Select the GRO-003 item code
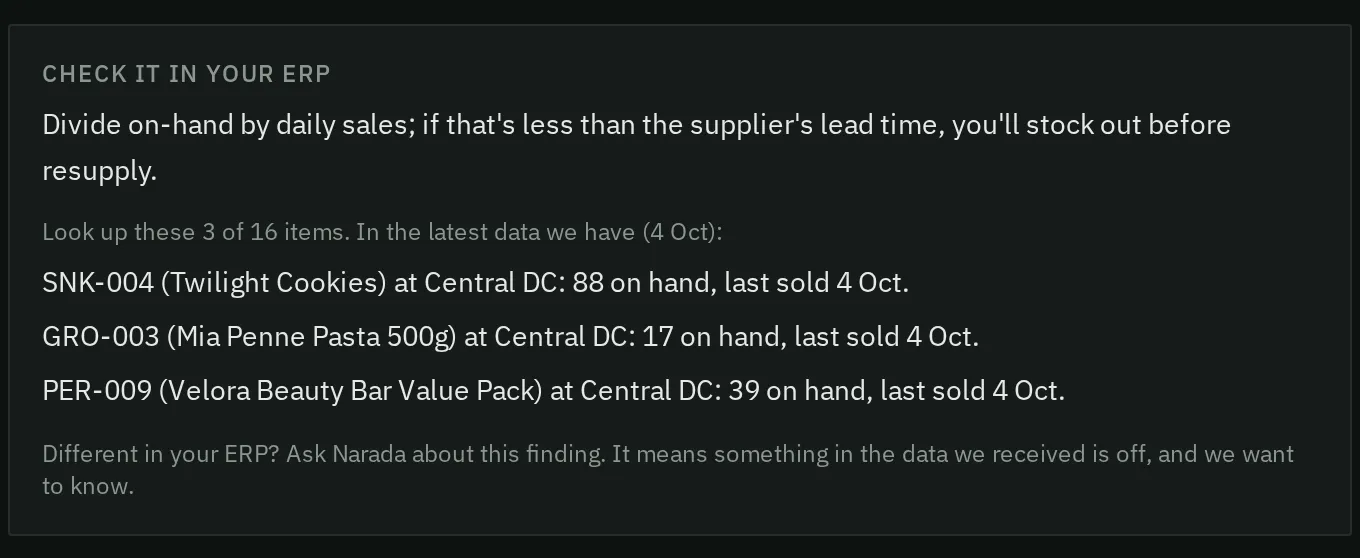 pyautogui.click(x=101, y=337)
